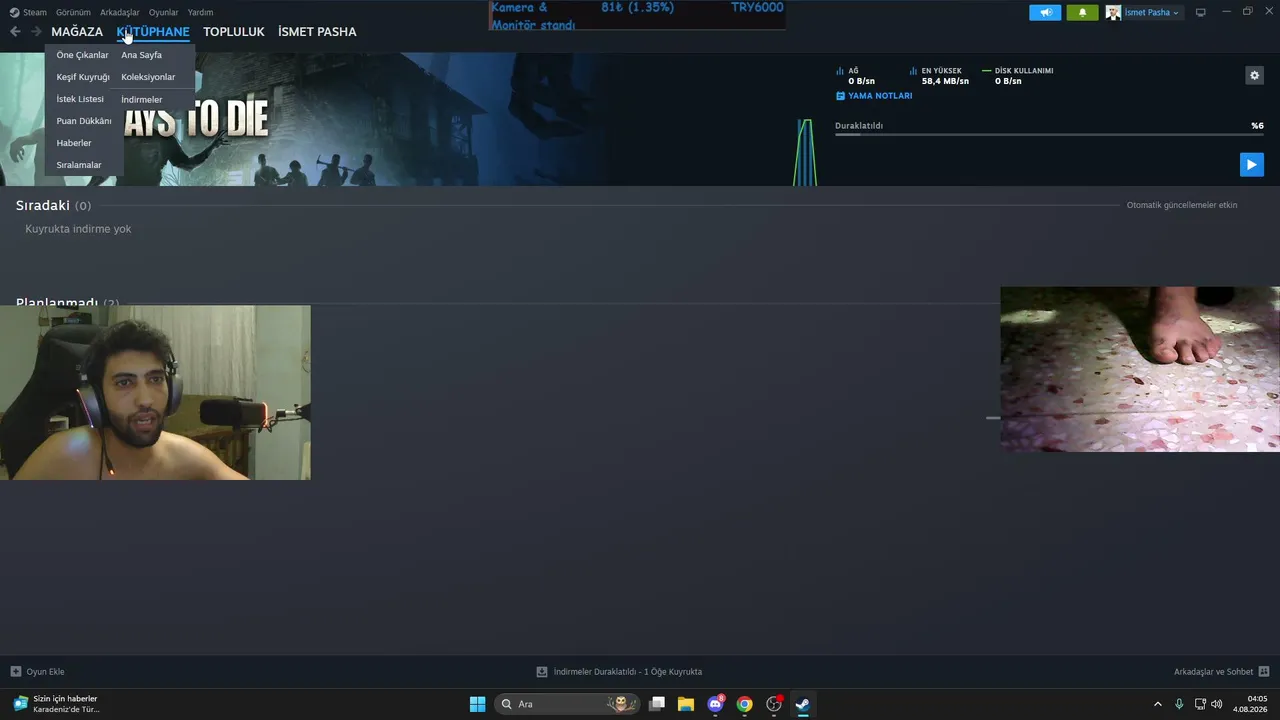Launch File Explorer from the taskbar
Viewport: 1280px width, 720px height.
coord(686,704)
